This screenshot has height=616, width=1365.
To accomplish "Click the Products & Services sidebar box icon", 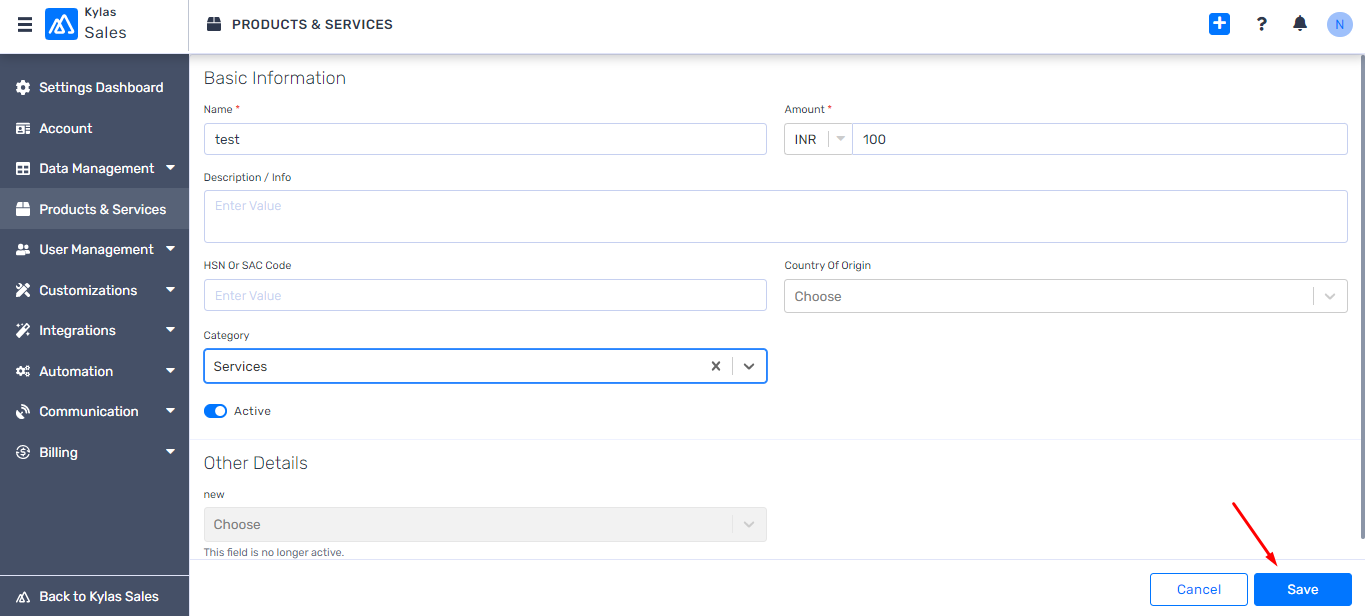I will pyautogui.click(x=23, y=209).
